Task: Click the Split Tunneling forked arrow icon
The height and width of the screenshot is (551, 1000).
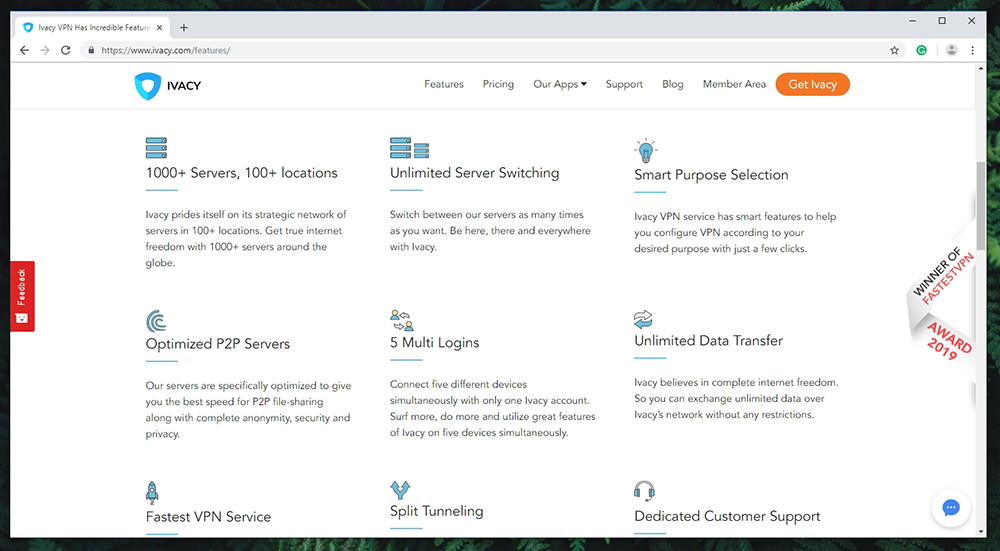Action: tap(400, 490)
